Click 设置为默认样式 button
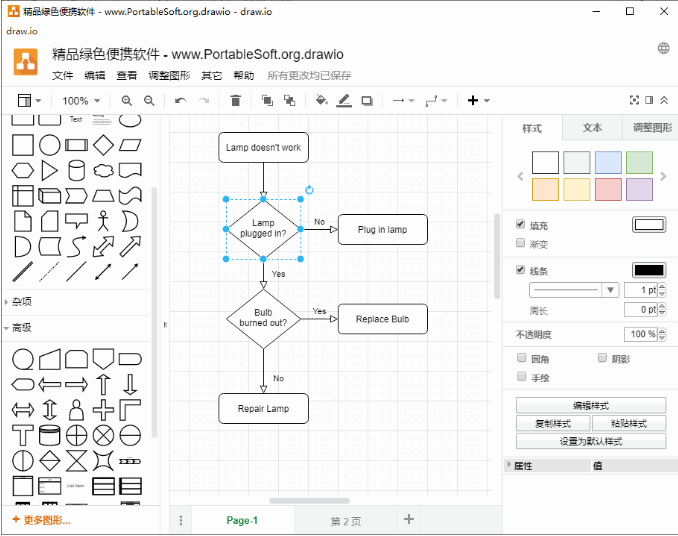Screen dimensions: 678x536 pyautogui.click(x=591, y=441)
